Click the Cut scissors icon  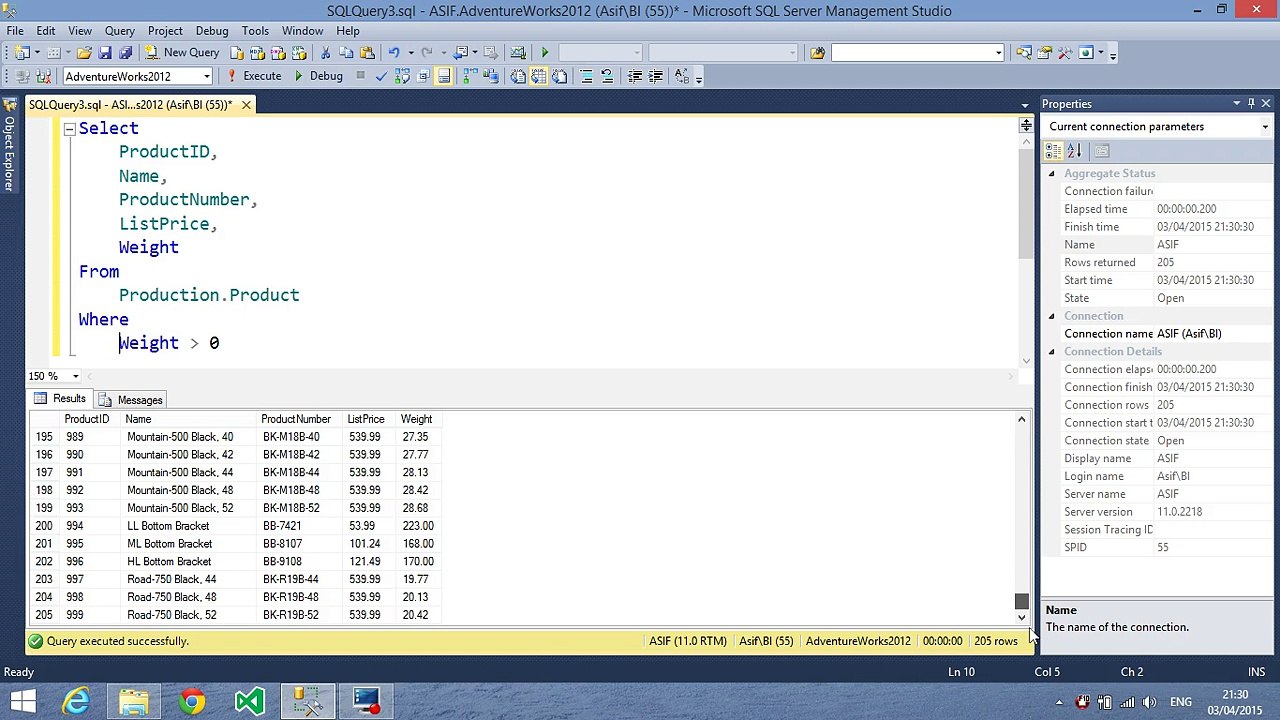325,52
